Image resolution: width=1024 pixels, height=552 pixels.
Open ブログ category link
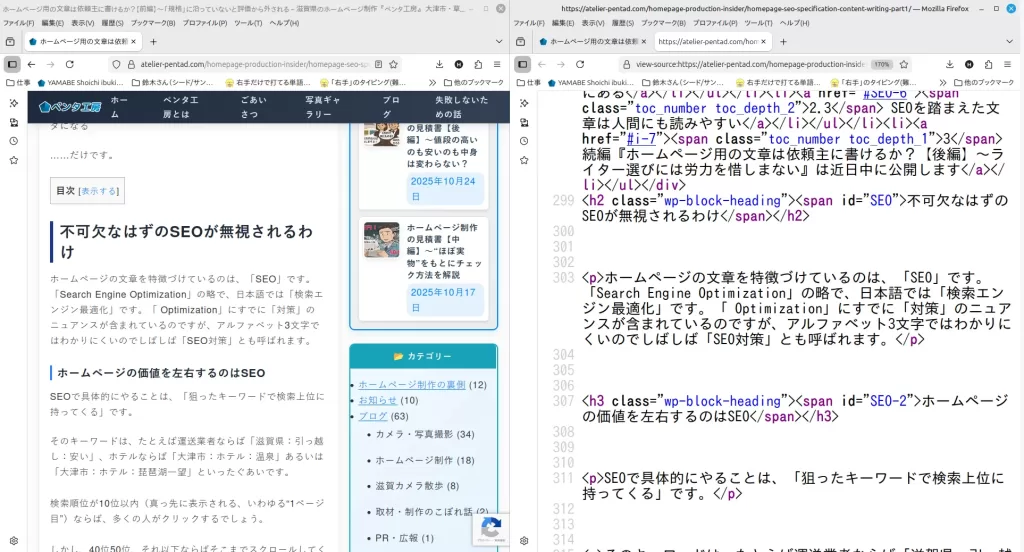[373, 416]
